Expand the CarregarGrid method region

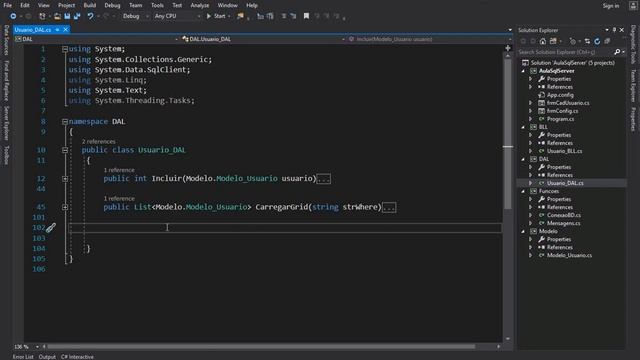click(x=65, y=207)
